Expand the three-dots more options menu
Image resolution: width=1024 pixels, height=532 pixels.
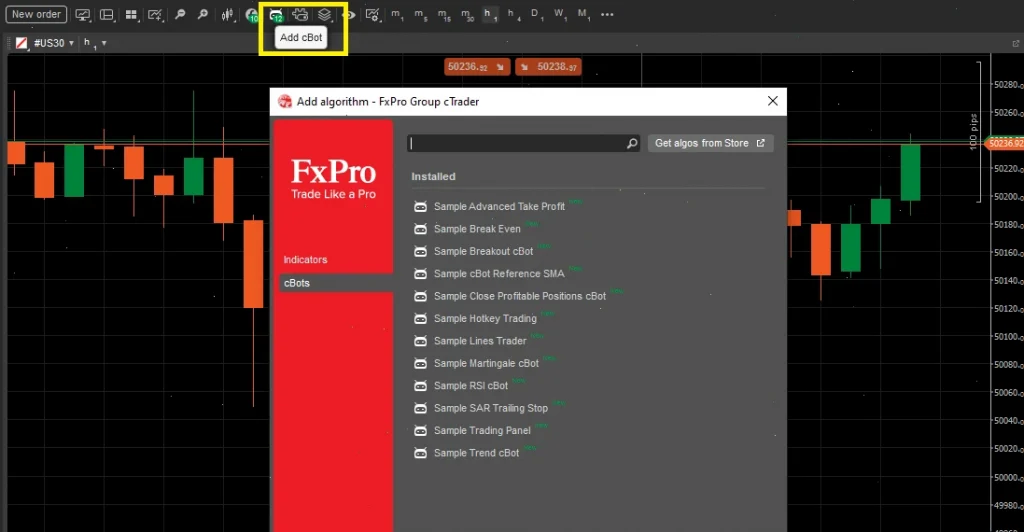point(607,14)
